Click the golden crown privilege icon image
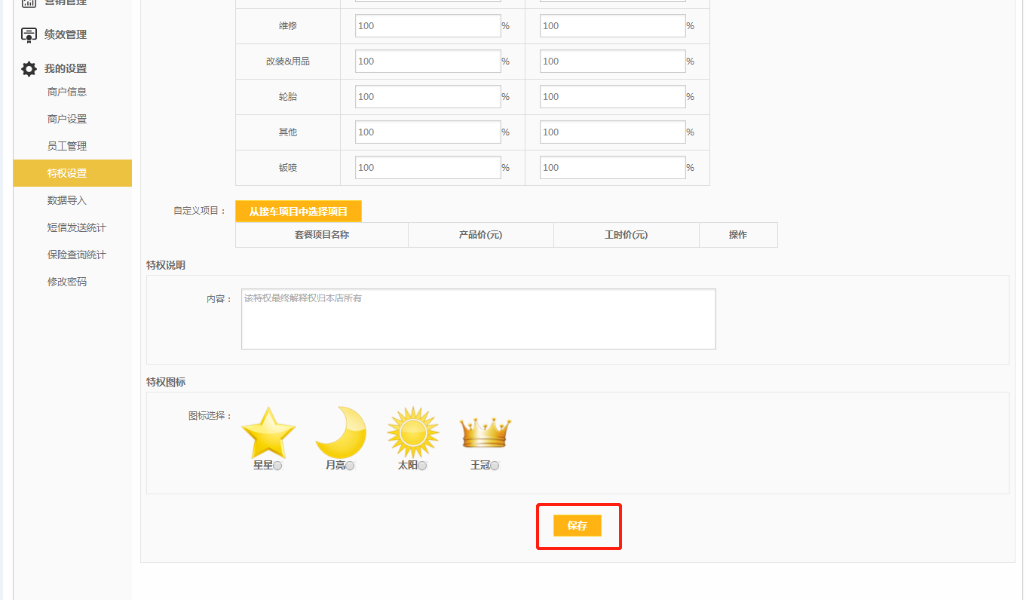 [x=485, y=433]
